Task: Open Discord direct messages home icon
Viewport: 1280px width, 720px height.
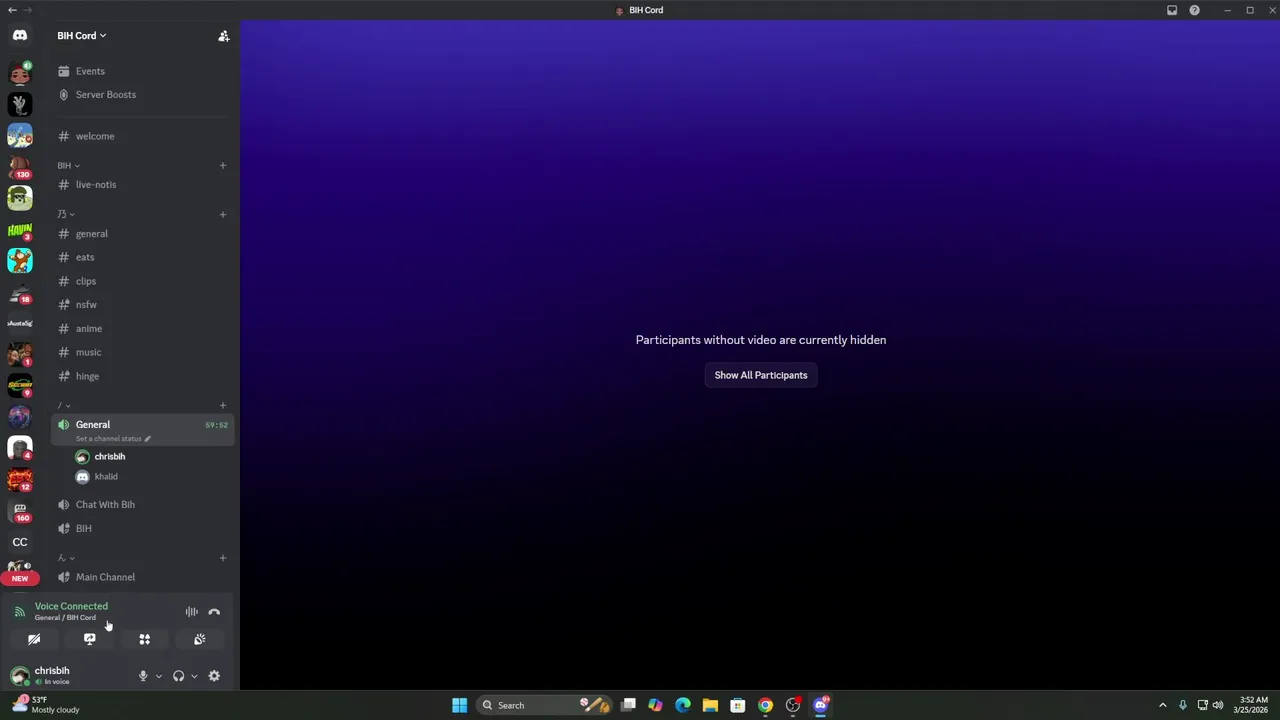Action: [20, 35]
